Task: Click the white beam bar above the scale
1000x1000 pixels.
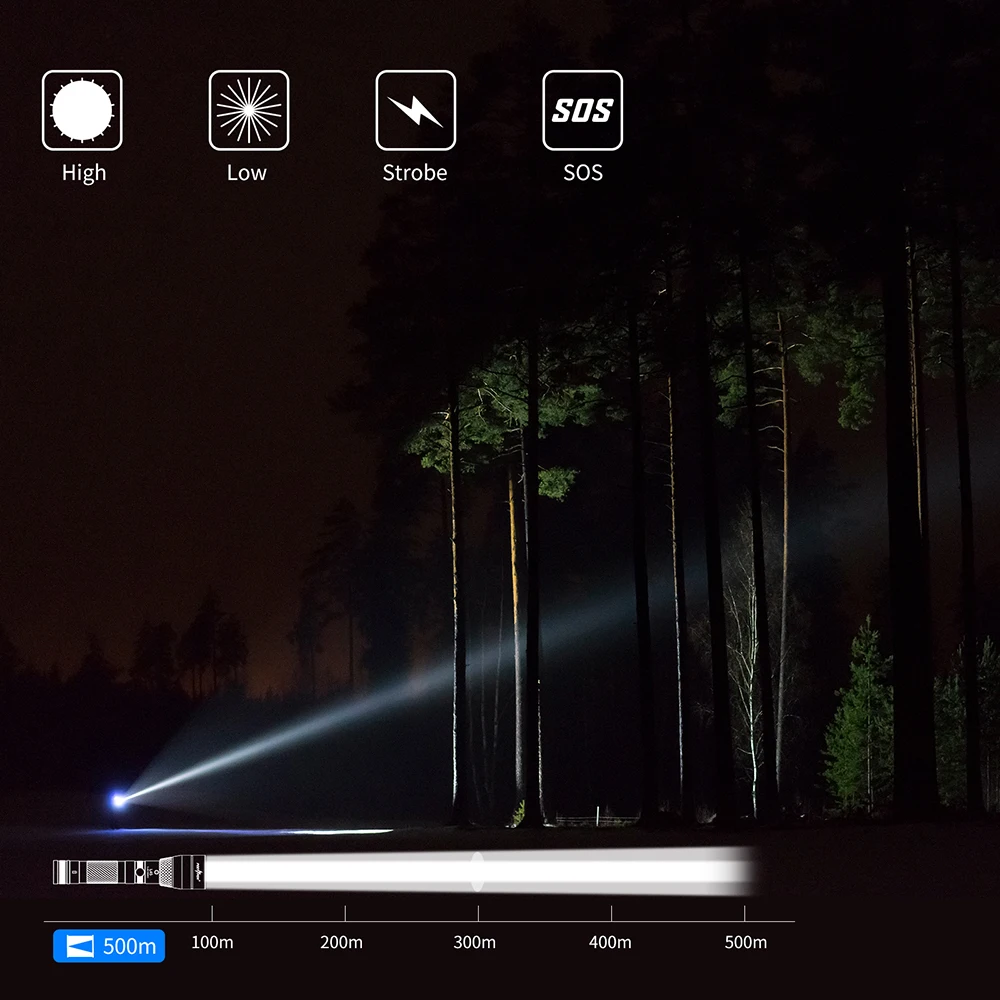Action: coord(482,871)
